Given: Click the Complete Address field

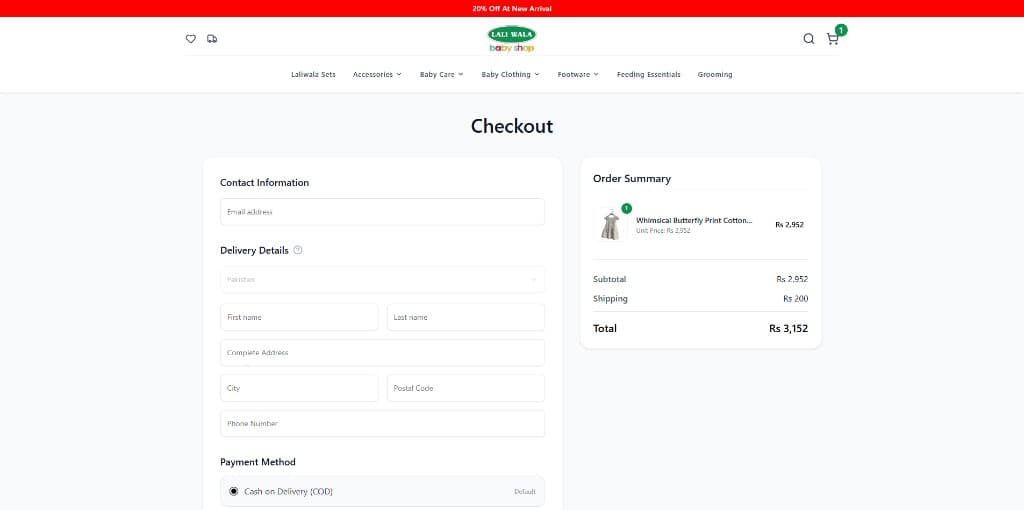Looking at the screenshot, I should [x=383, y=353].
